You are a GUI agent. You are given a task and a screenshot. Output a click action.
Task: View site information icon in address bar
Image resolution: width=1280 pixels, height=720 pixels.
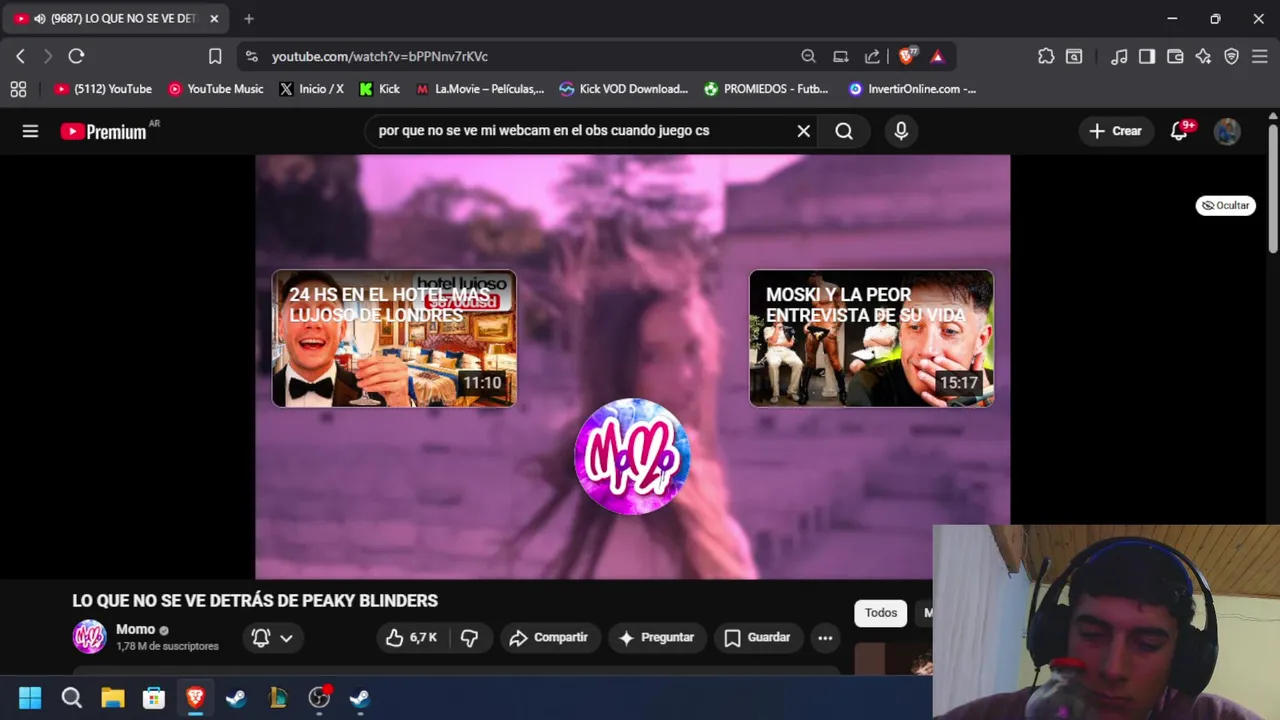click(x=251, y=56)
